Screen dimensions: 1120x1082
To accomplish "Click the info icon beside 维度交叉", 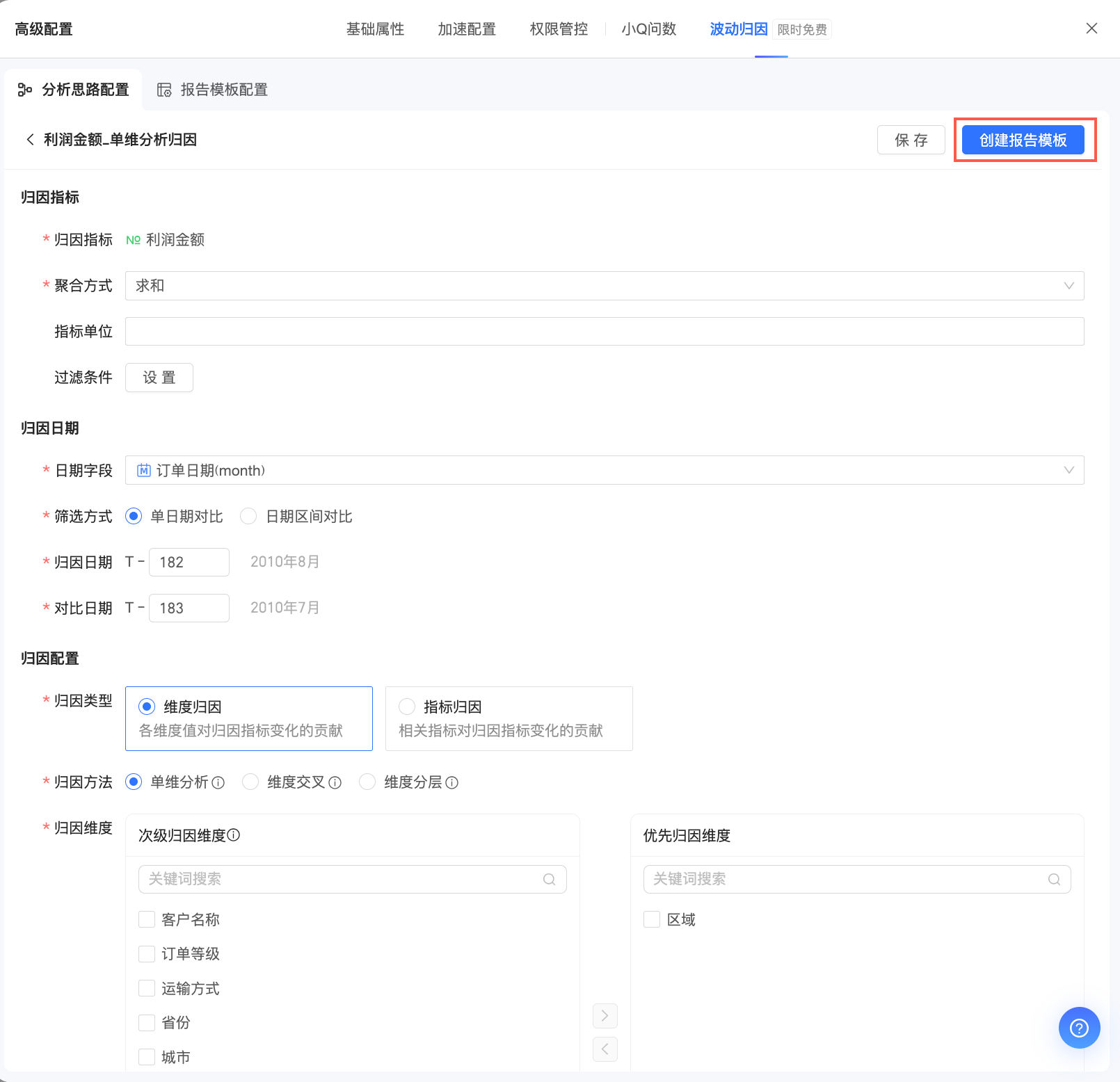I will pyautogui.click(x=335, y=782).
